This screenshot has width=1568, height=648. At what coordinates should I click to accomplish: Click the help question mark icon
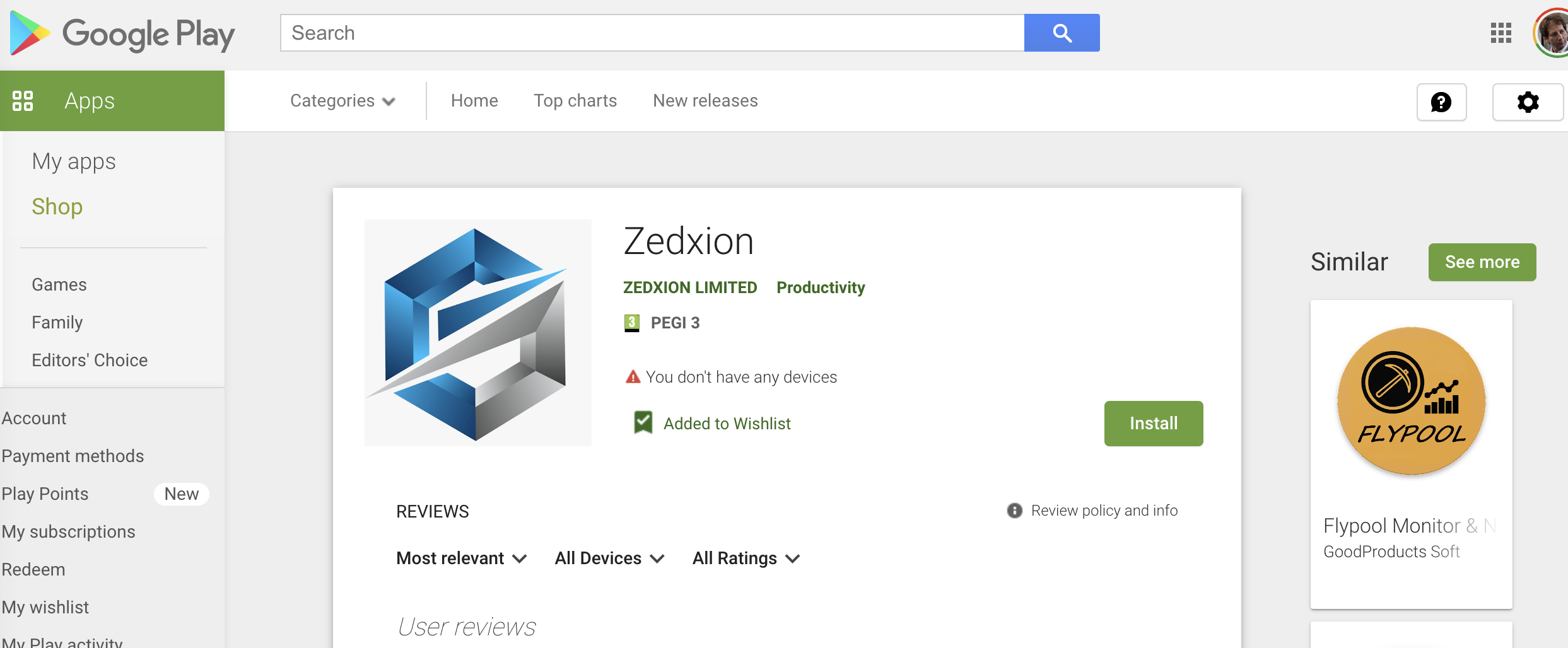[x=1441, y=101]
